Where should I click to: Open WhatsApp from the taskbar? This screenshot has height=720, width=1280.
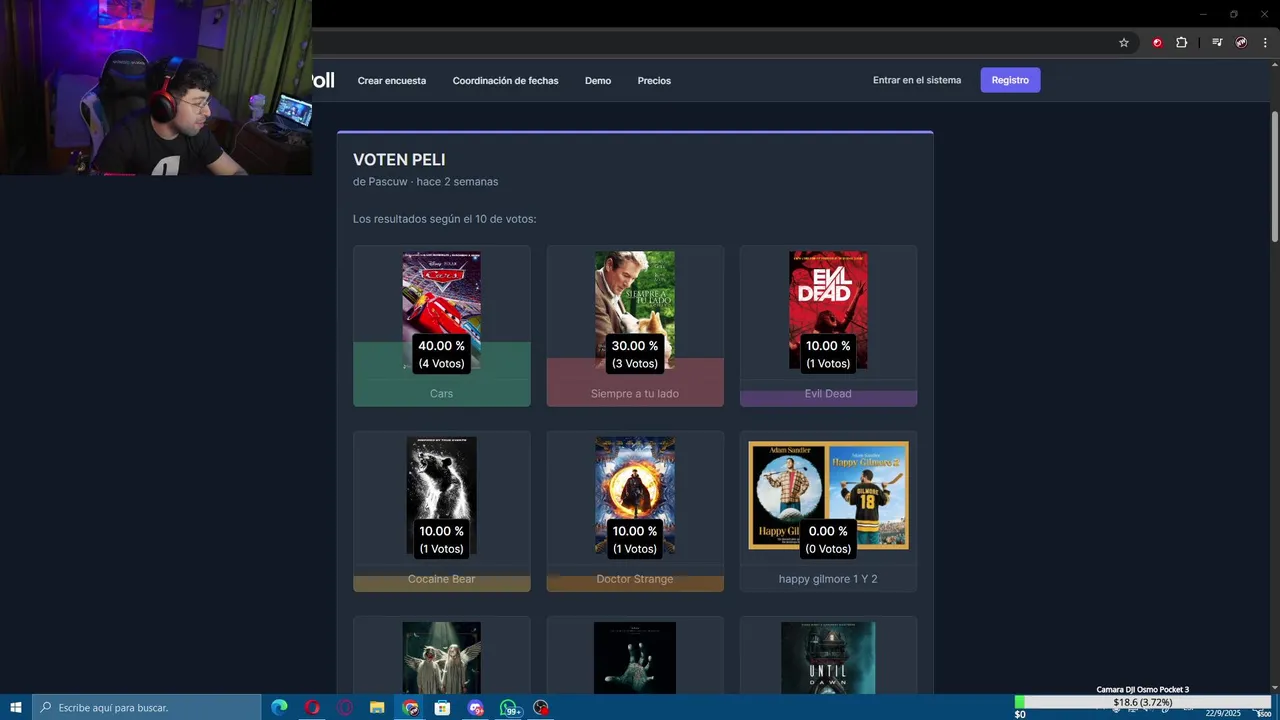point(509,707)
